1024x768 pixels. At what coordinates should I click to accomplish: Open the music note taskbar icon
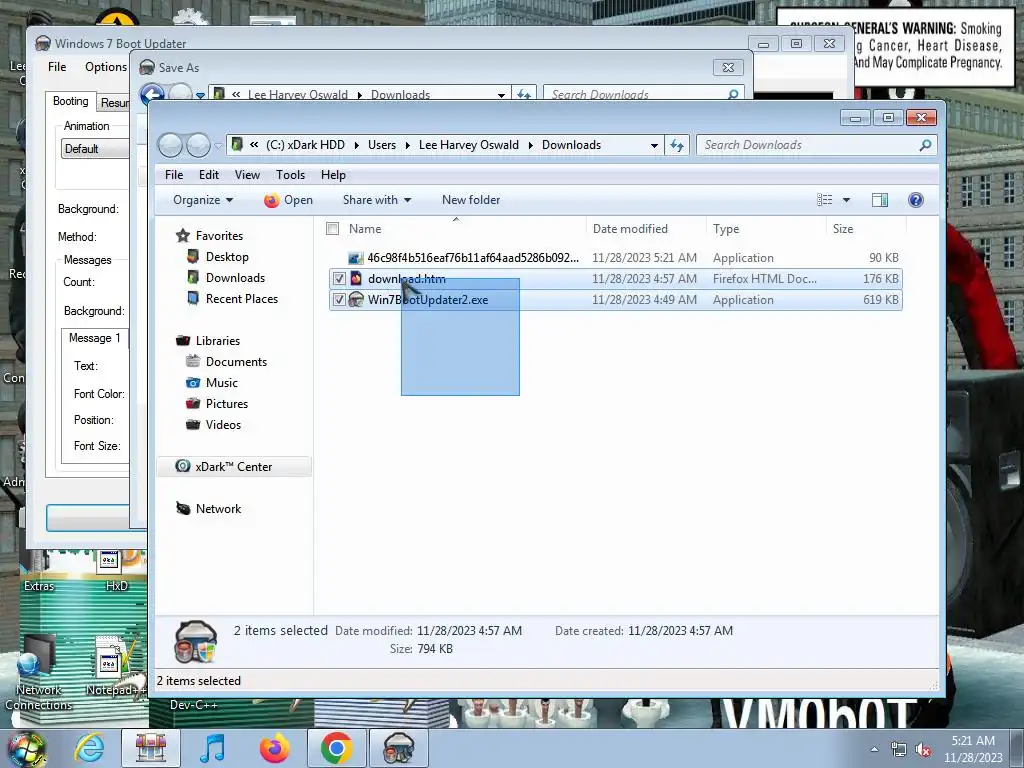click(x=212, y=748)
